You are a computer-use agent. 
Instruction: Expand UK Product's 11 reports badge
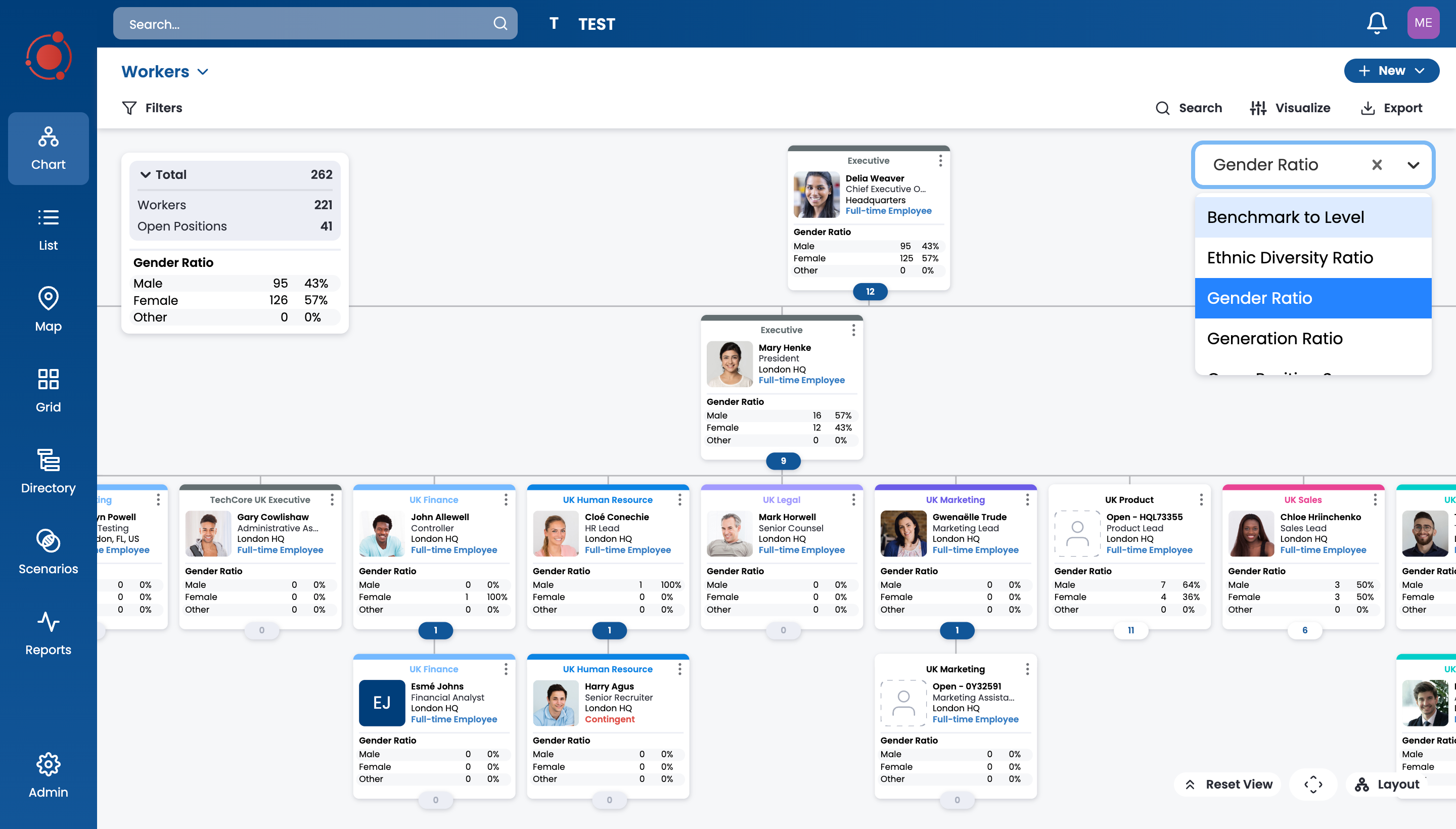pos(1130,630)
